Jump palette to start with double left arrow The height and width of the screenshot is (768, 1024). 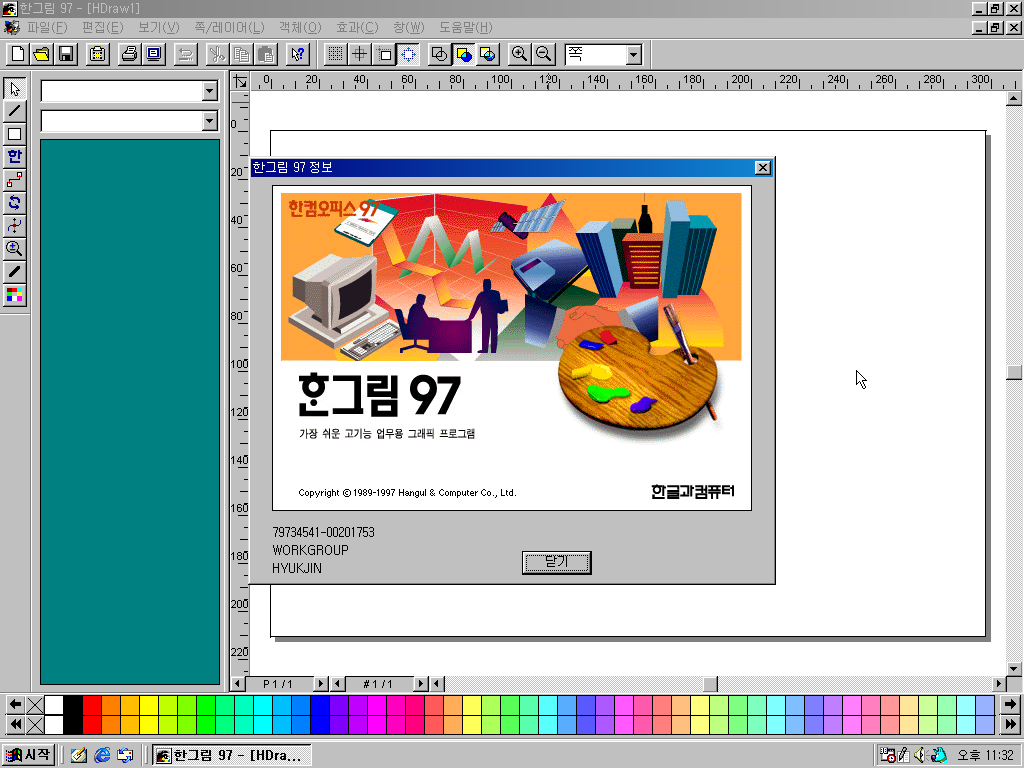pyautogui.click(x=15, y=724)
